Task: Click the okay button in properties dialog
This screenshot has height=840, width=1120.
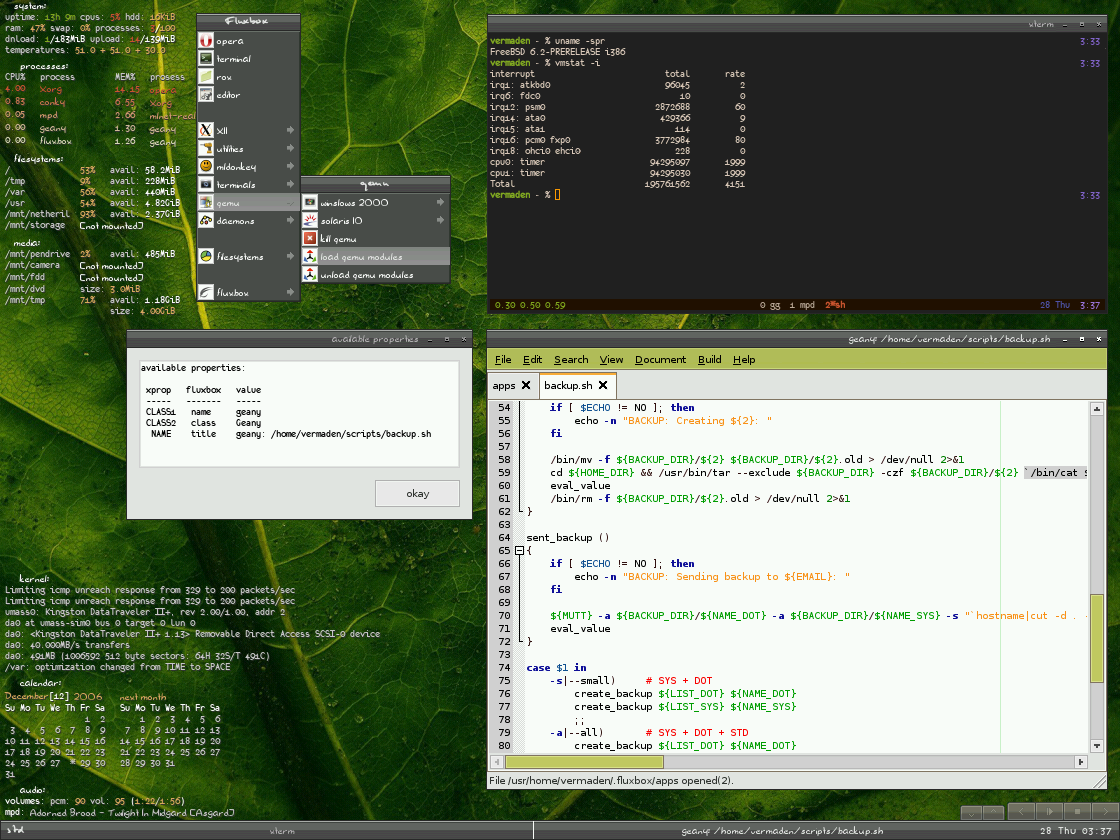Action: [417, 493]
